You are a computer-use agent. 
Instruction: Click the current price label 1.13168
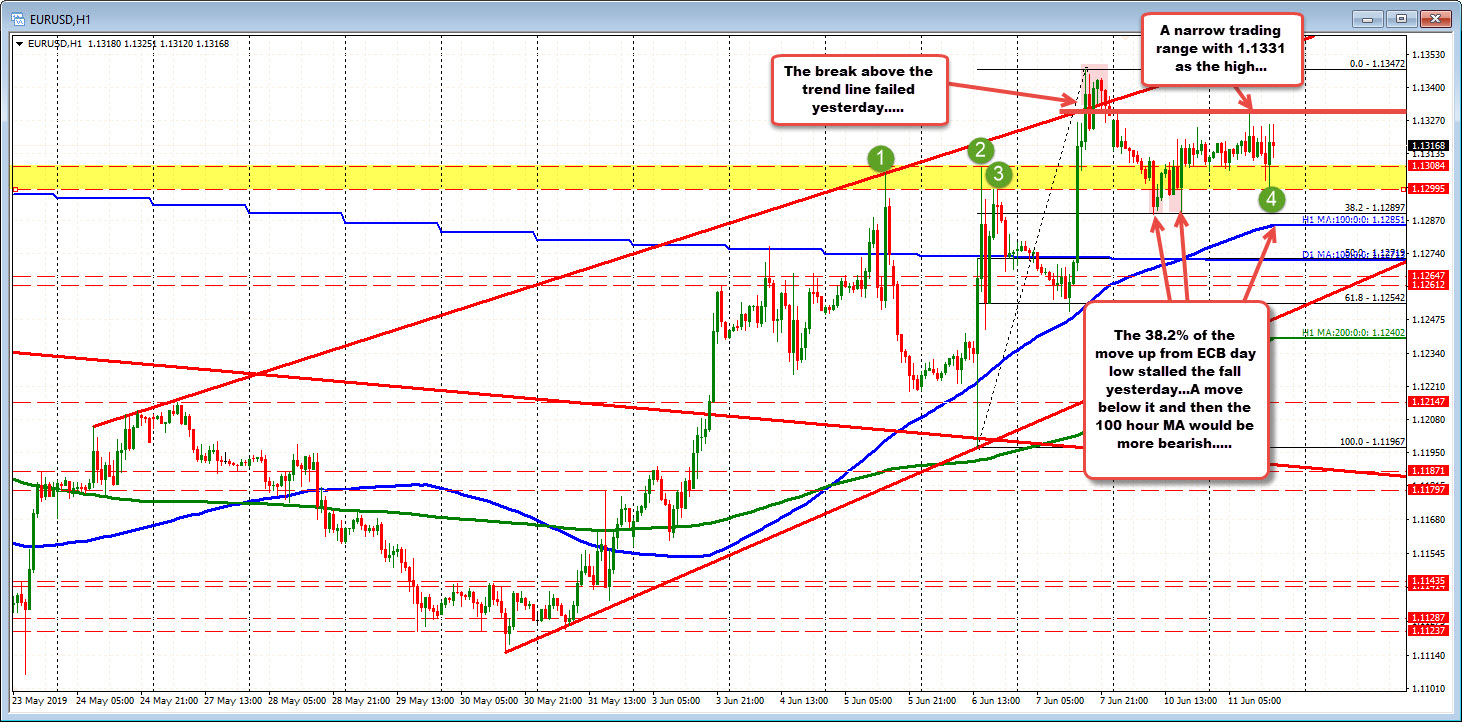point(1427,146)
